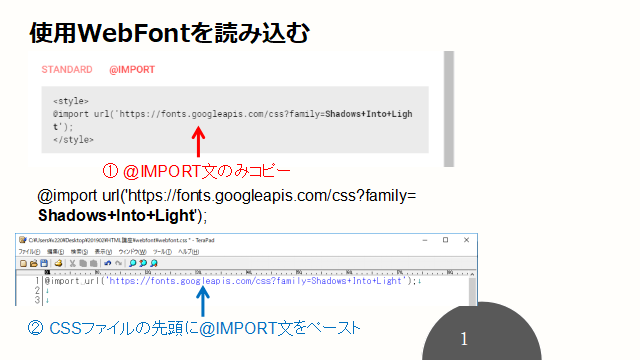Image resolution: width=640 pixels, height=360 pixels.
Task: Open ツール(T) menu in TeraPad
Action: (x=162, y=252)
